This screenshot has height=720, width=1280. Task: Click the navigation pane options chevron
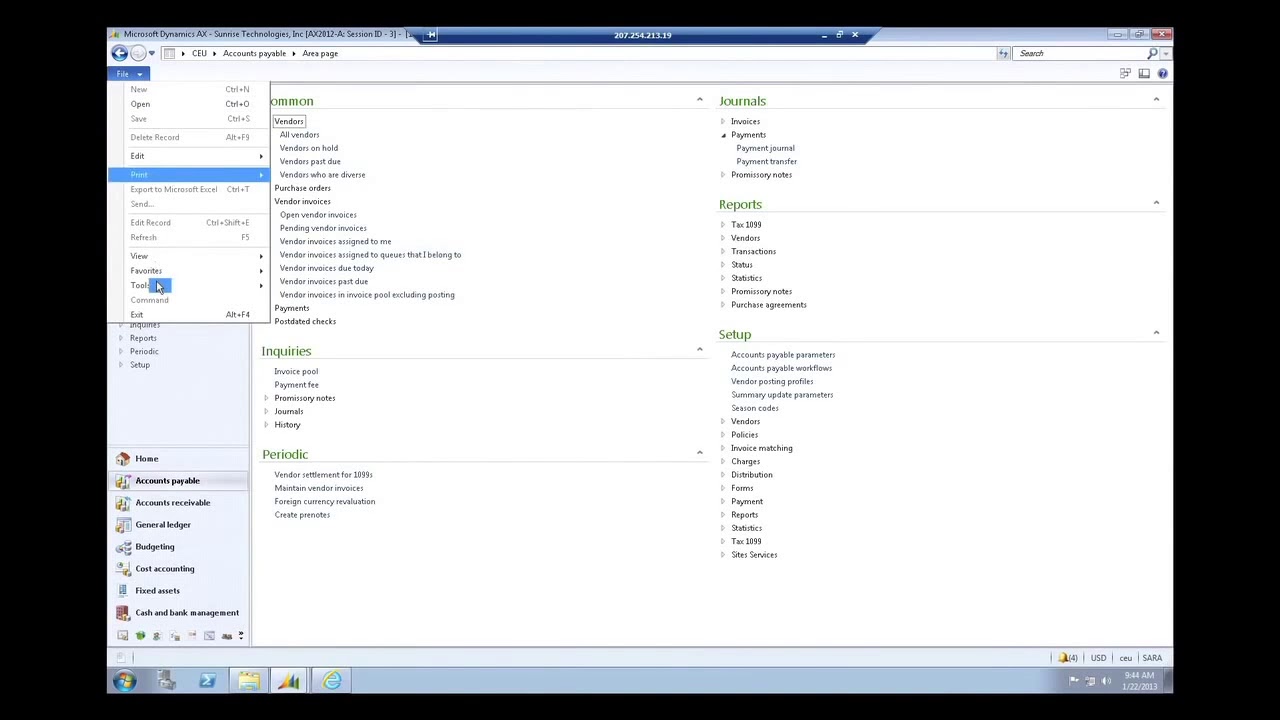coord(241,636)
